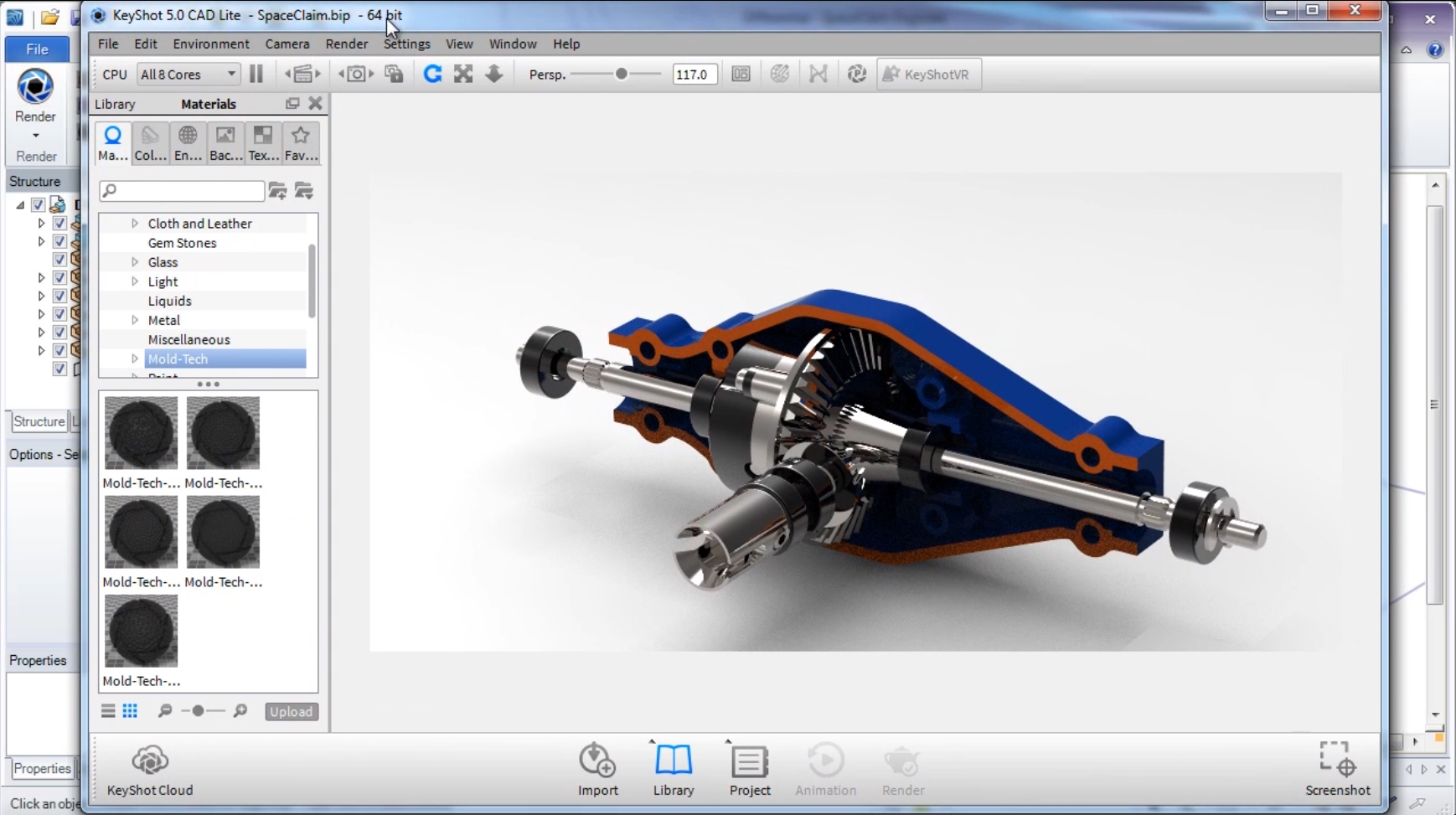Open the Camera menu
The image size is (1456, 815).
point(287,44)
